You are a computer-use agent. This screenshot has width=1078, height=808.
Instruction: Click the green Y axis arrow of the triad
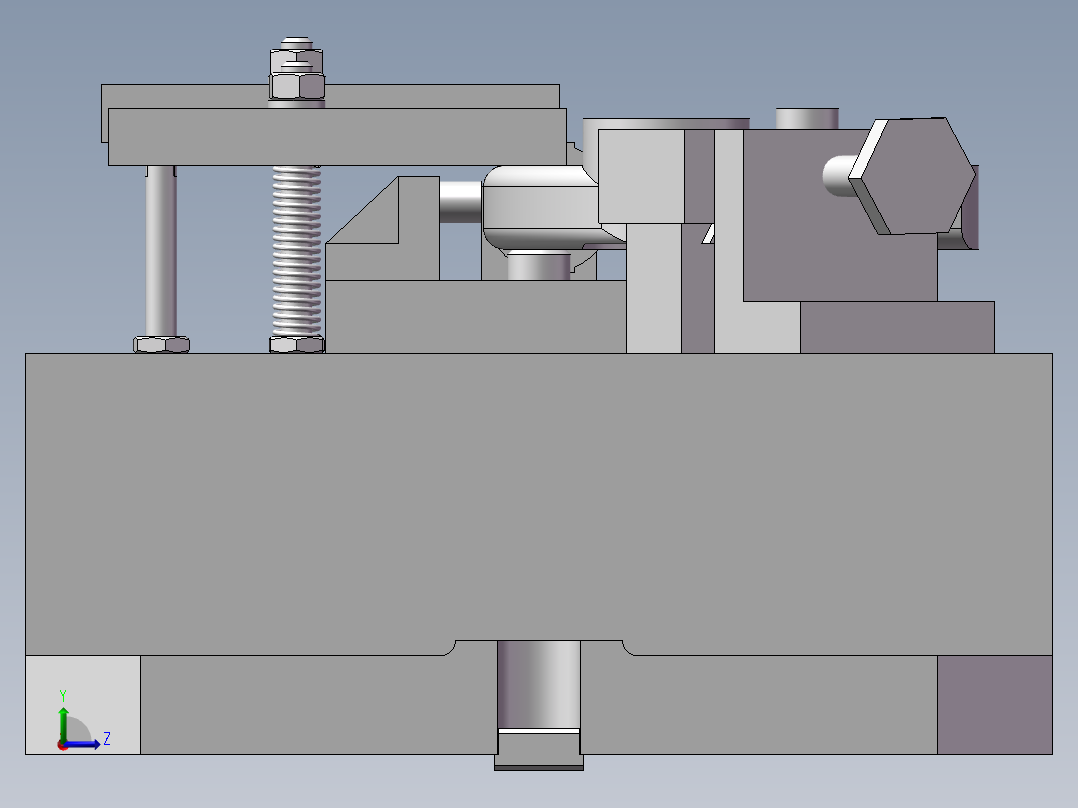tap(63, 723)
